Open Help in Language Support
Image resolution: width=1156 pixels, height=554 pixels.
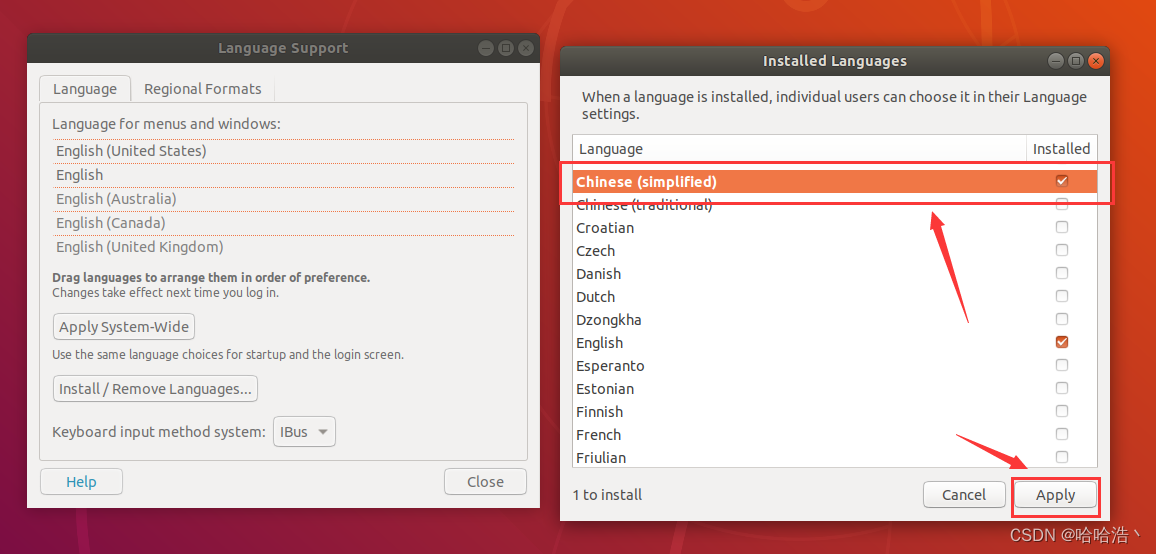point(81,482)
